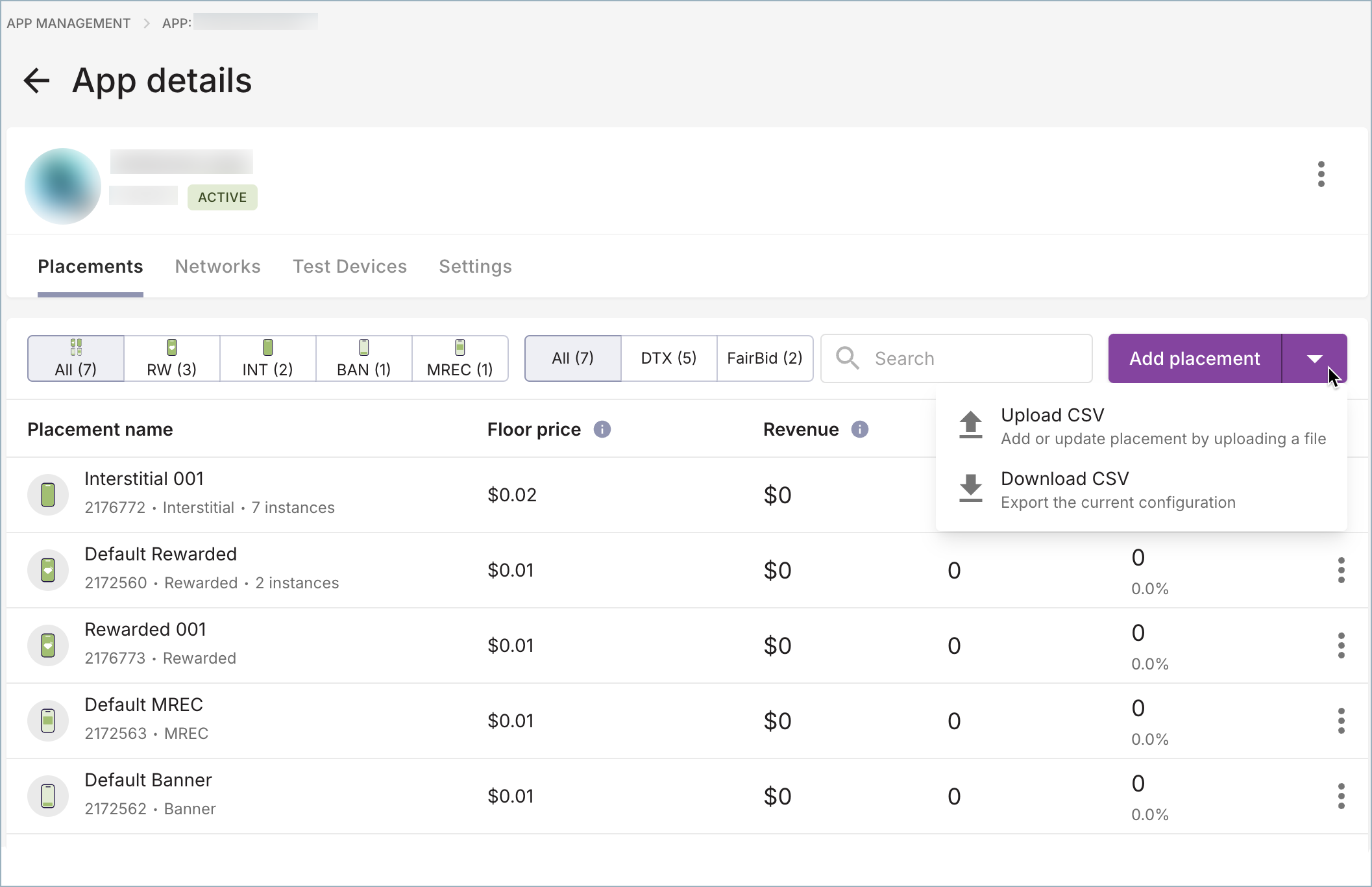The image size is (1372, 887).
Task: Click the back arrow next to App details
Action: (x=36, y=81)
